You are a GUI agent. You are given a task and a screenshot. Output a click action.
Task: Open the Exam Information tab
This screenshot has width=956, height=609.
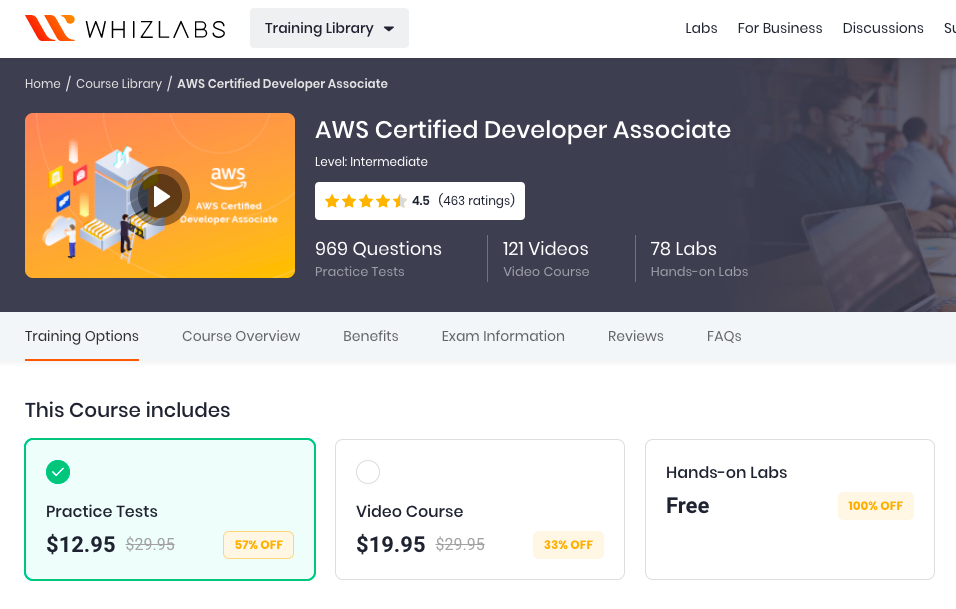[x=503, y=336]
